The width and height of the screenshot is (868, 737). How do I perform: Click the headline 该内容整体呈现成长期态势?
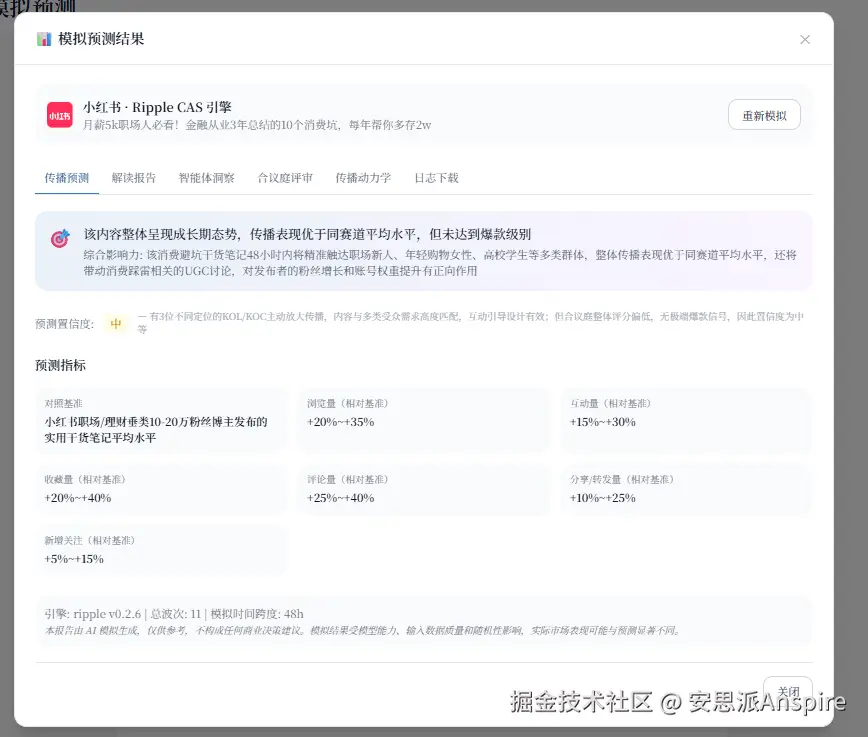coord(307,234)
